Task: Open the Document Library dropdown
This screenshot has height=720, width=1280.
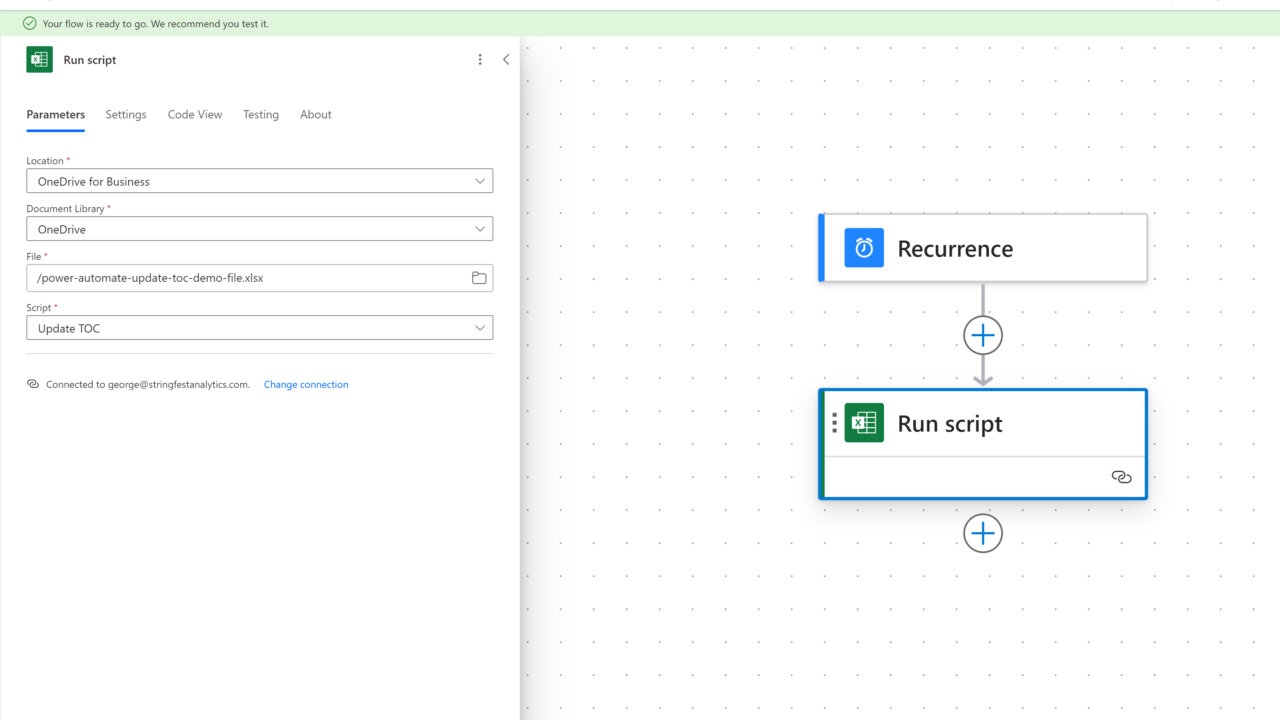Action: point(480,229)
